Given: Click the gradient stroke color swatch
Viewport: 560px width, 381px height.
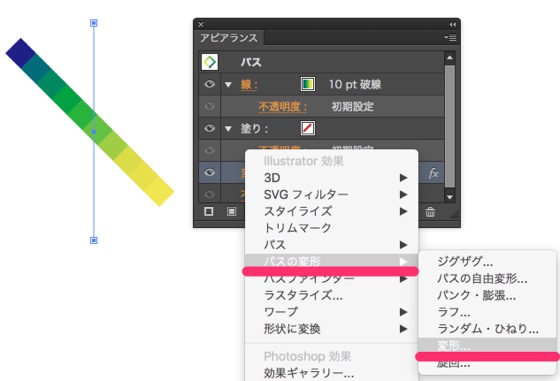Looking at the screenshot, I should [308, 84].
